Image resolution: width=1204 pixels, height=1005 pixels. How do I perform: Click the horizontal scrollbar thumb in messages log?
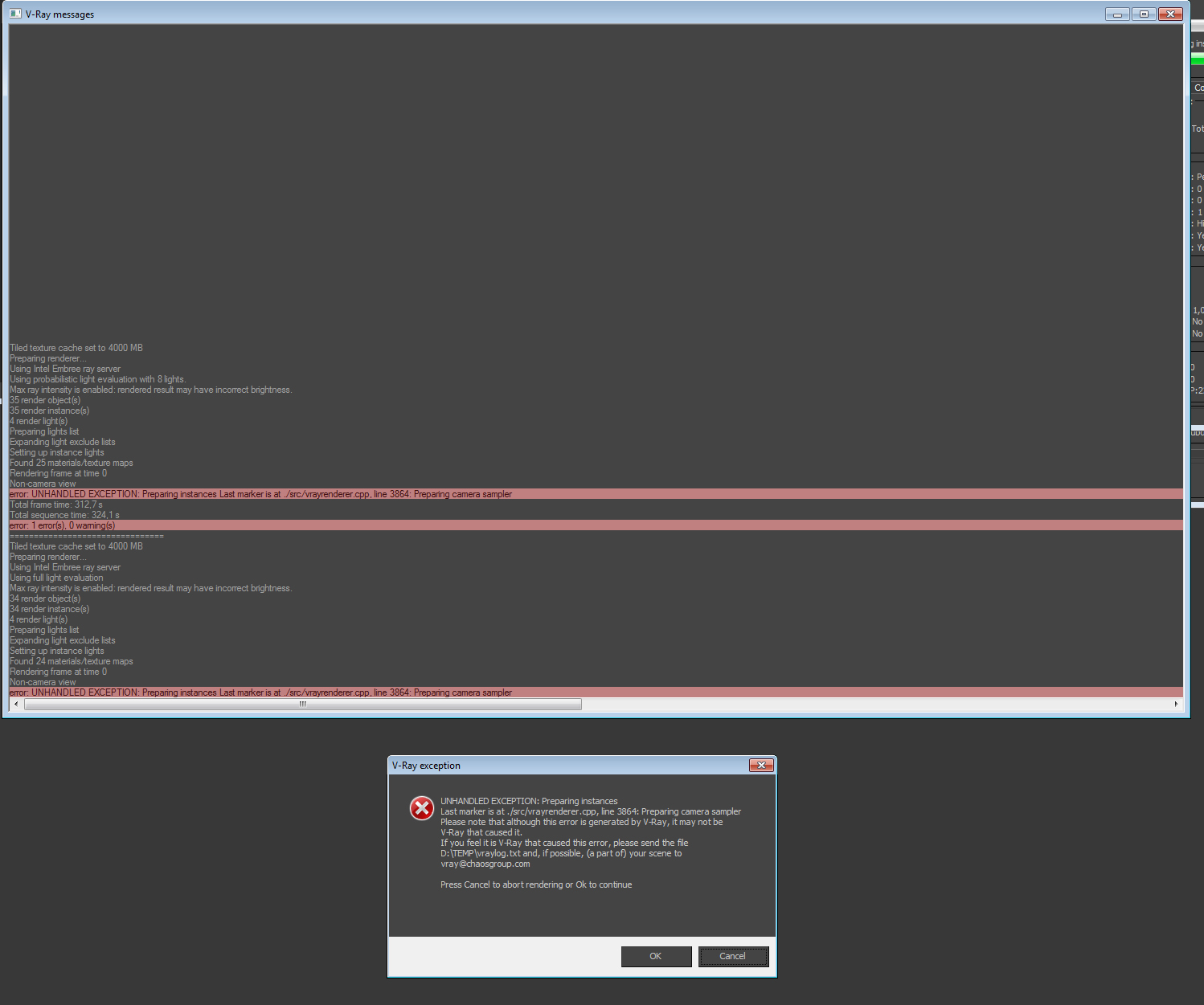tap(303, 704)
